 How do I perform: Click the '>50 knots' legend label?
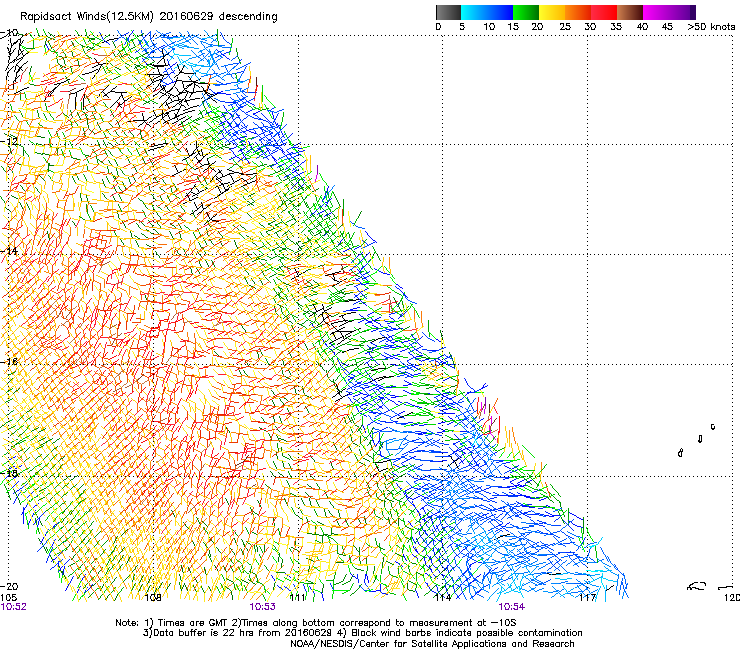click(711, 27)
